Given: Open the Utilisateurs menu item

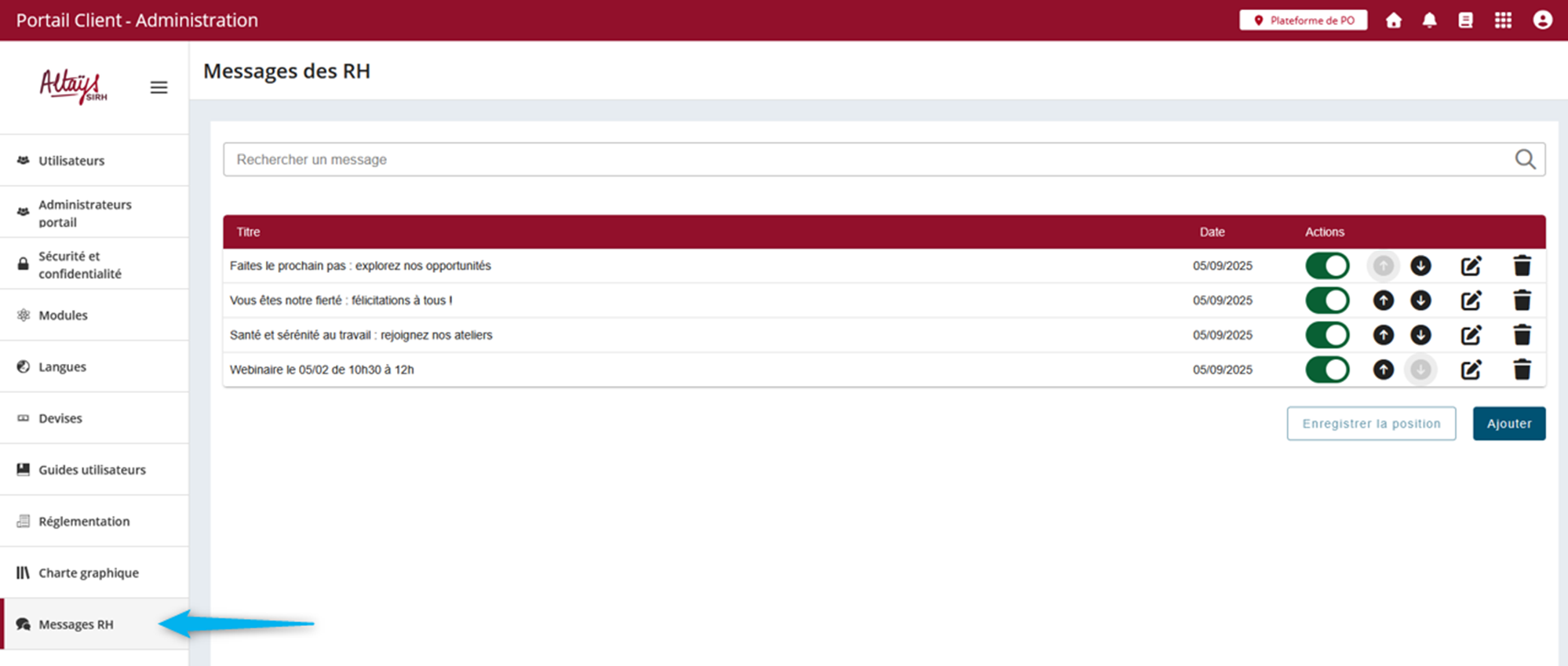Looking at the screenshot, I should [71, 161].
